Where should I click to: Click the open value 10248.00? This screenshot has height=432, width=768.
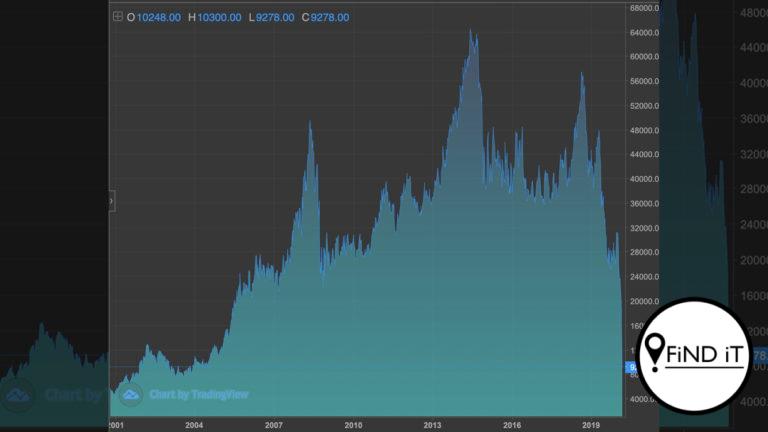coord(159,18)
